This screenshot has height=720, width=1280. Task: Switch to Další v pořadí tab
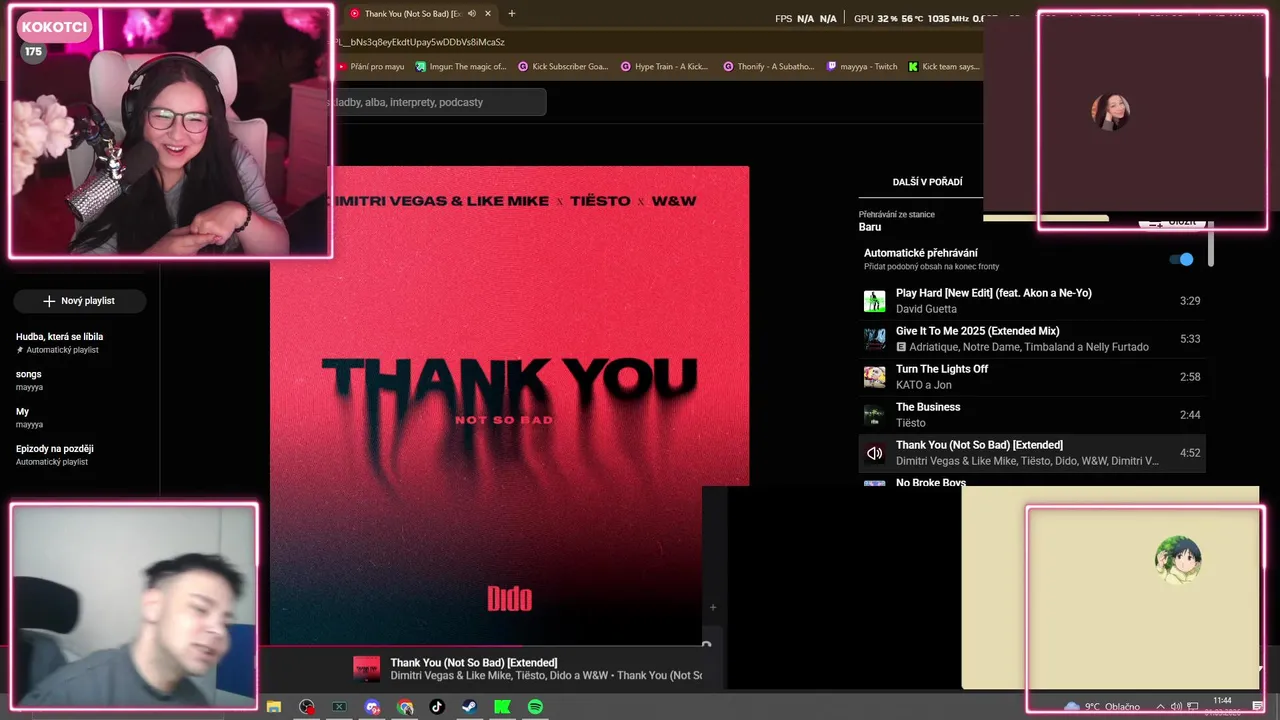pyautogui.click(x=927, y=182)
